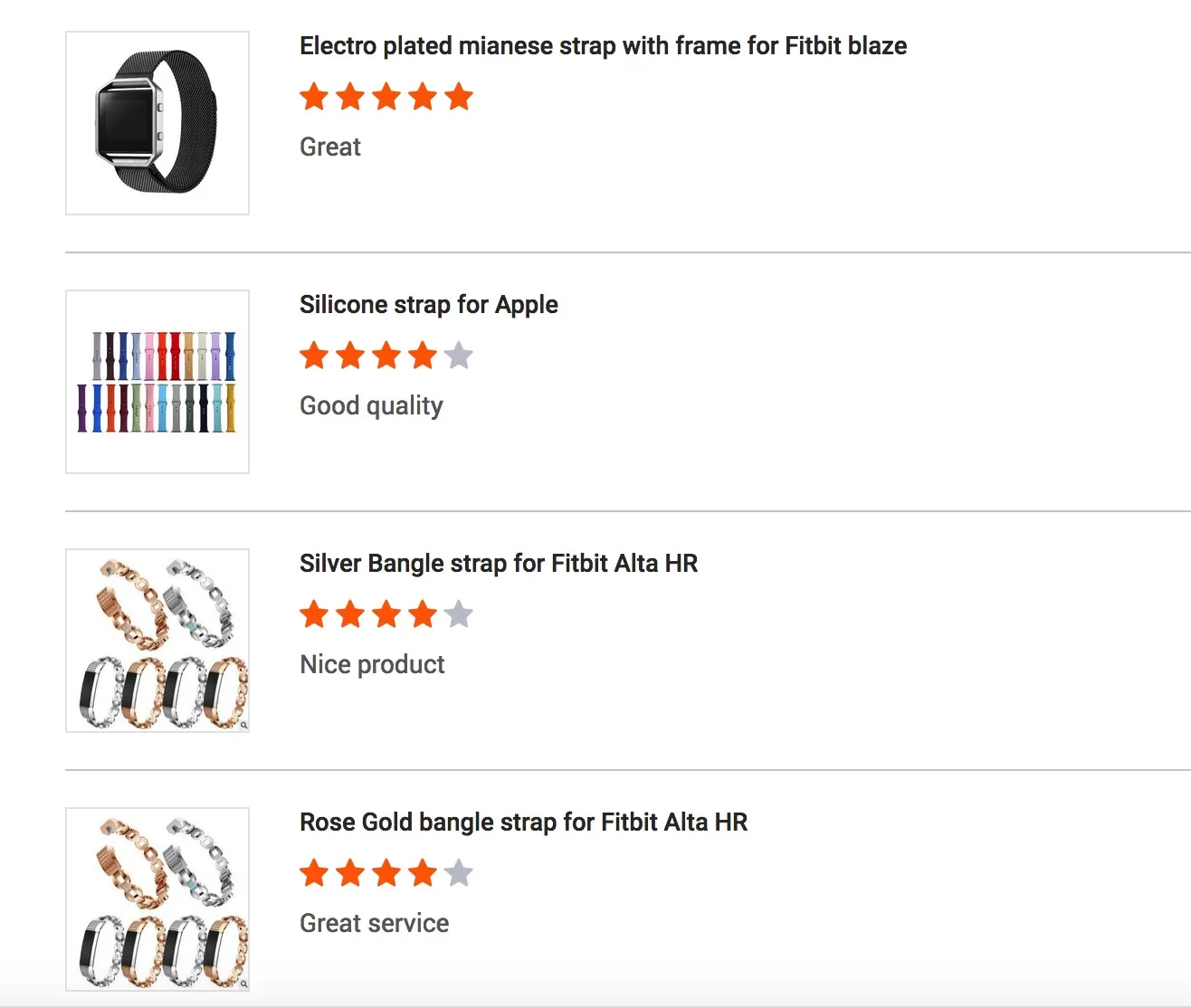Click fifth star on Fitbit blaze strap rating
The image size is (1191, 1008).
click(x=459, y=97)
